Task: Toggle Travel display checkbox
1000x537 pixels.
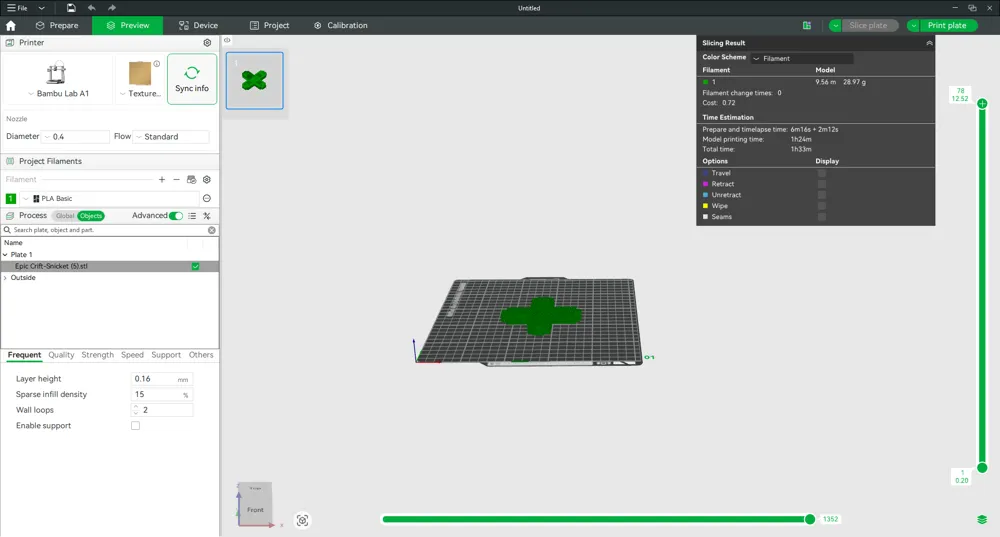Action: (822, 173)
